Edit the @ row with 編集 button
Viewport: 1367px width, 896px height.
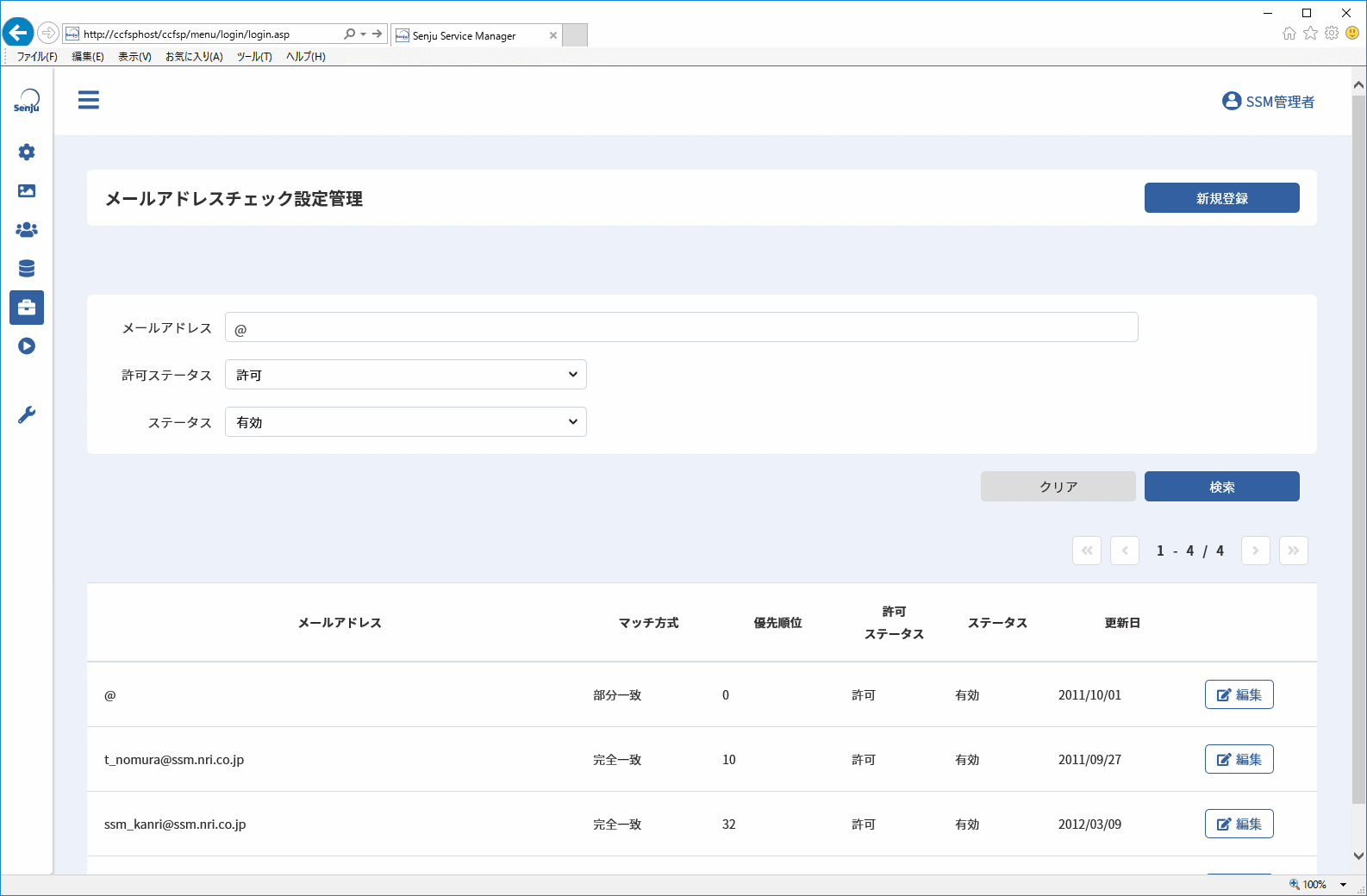(x=1239, y=694)
